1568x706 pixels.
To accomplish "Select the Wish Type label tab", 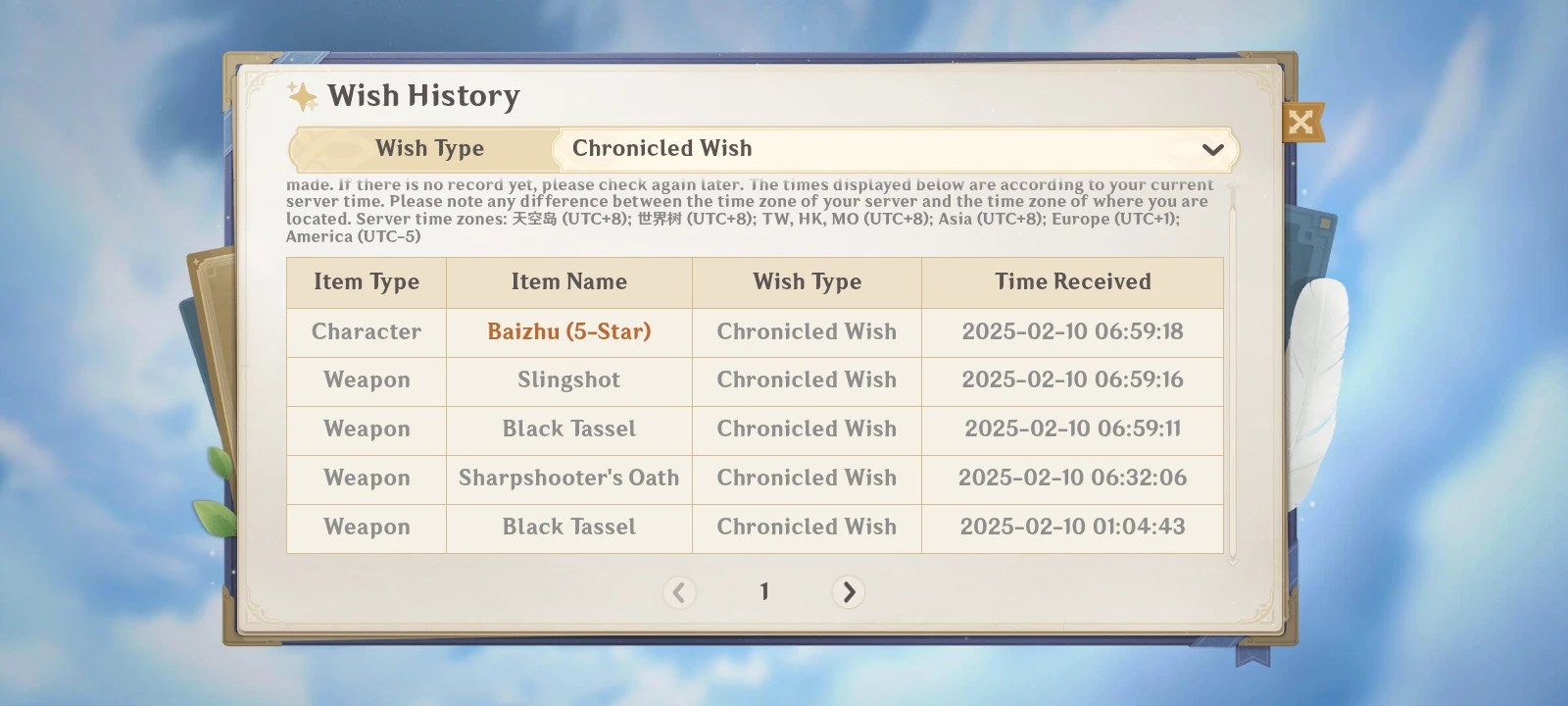I will [x=429, y=148].
